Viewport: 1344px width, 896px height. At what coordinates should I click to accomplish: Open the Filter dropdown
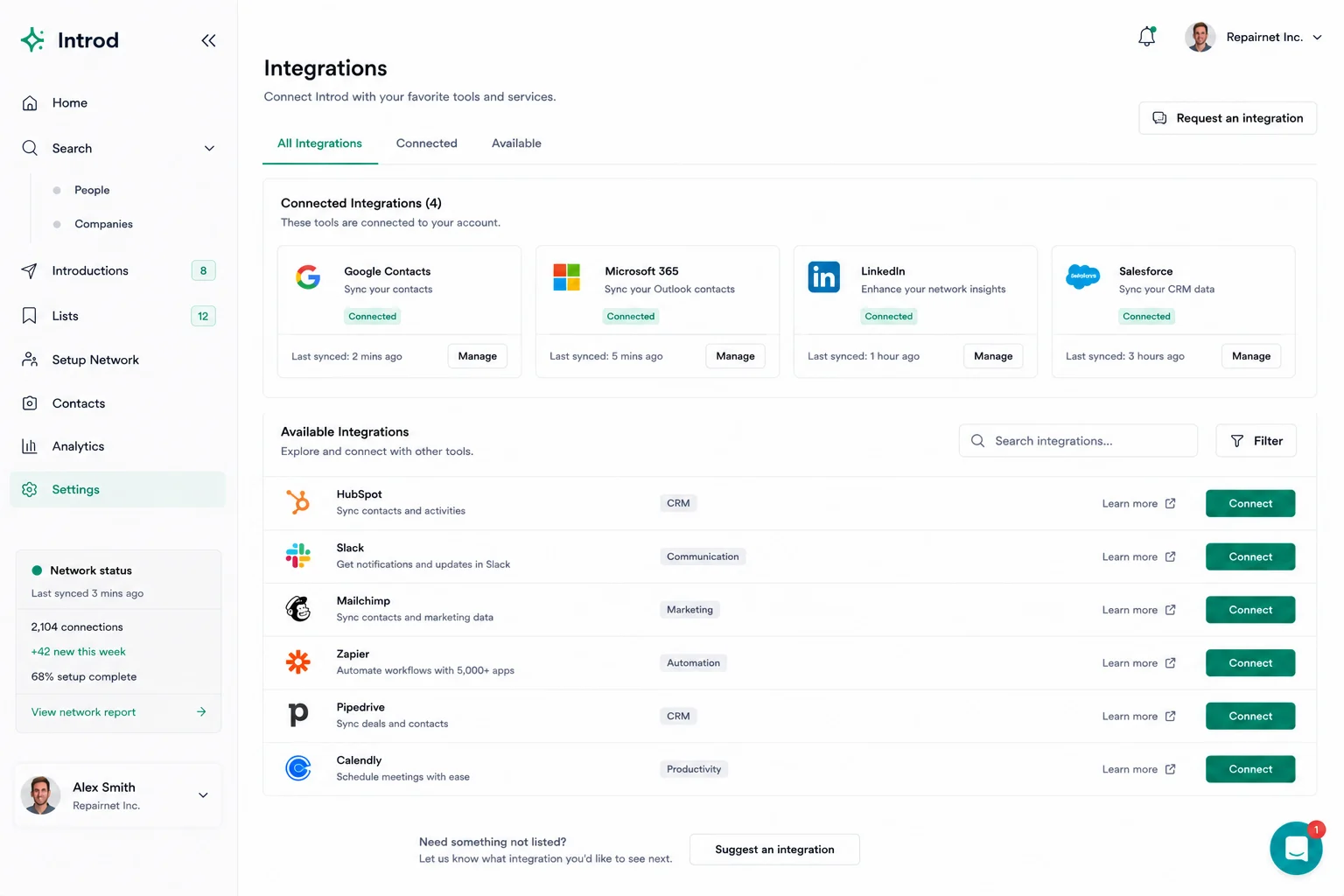[1256, 441]
